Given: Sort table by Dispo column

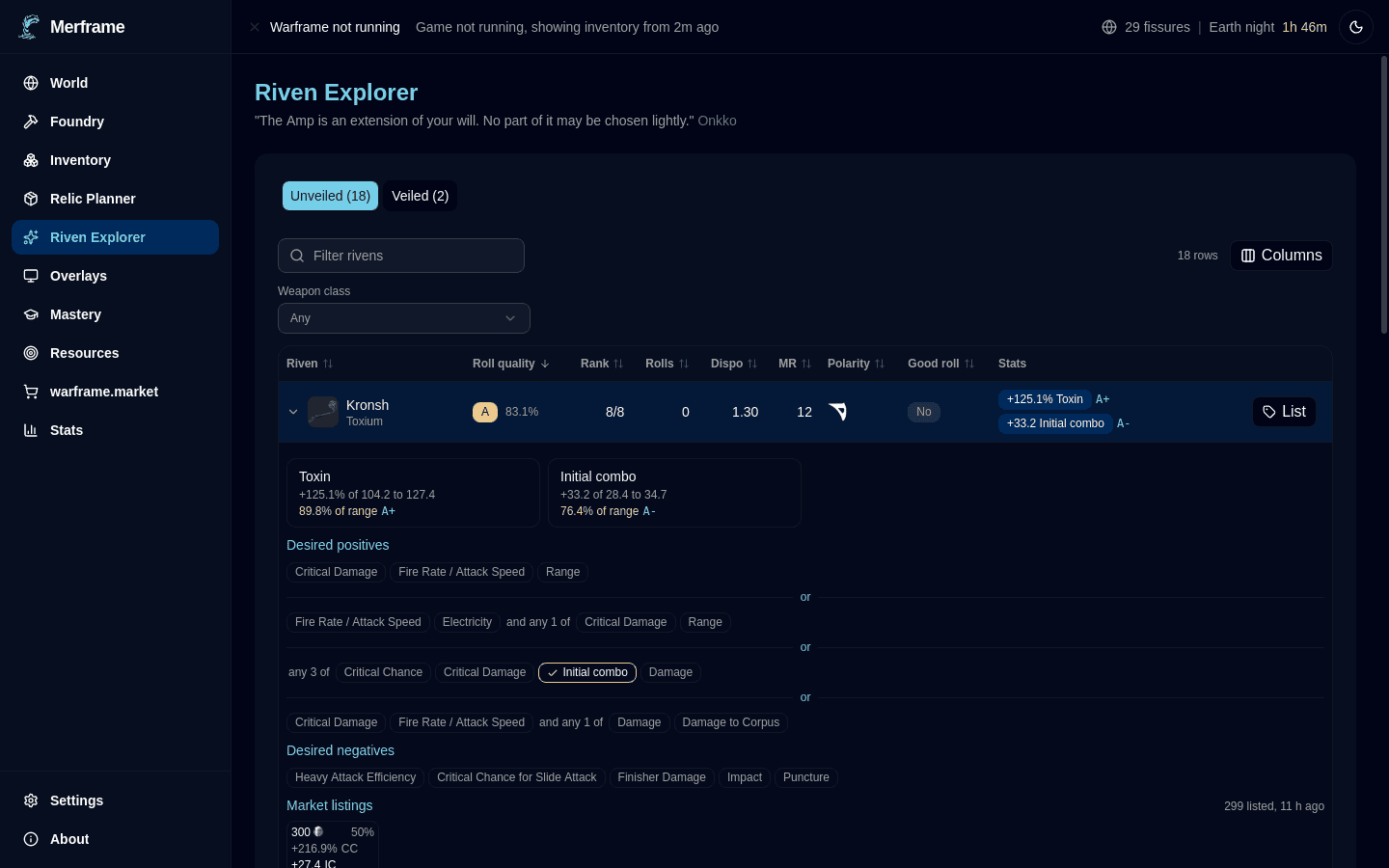Looking at the screenshot, I should tap(734, 364).
